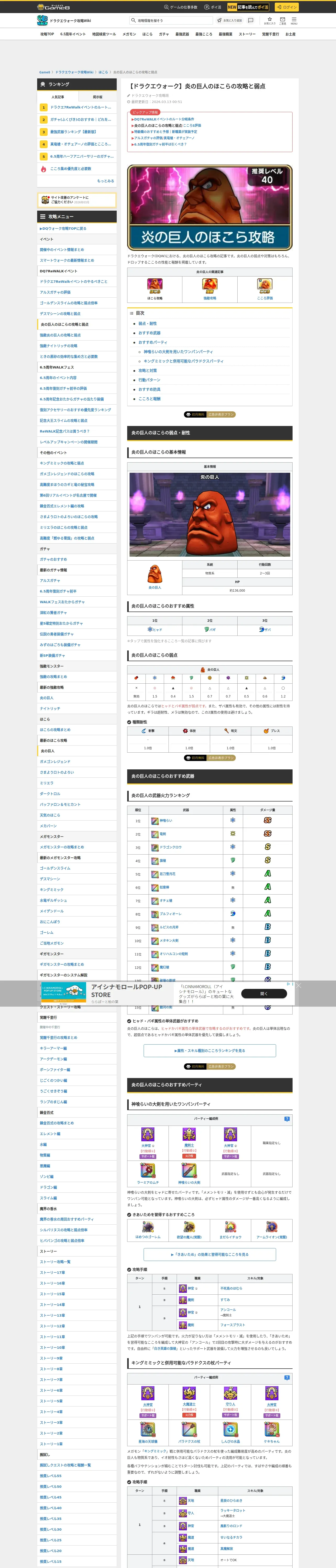This screenshot has width=336, height=1568.
Task: Click the 記事を読んでポイ活 banner button
Action: coord(248,7)
